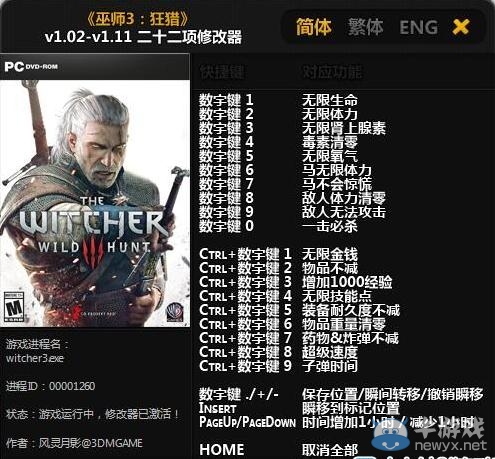
Task: Click the 子弹时间 bullet time entry
Action: point(330,366)
